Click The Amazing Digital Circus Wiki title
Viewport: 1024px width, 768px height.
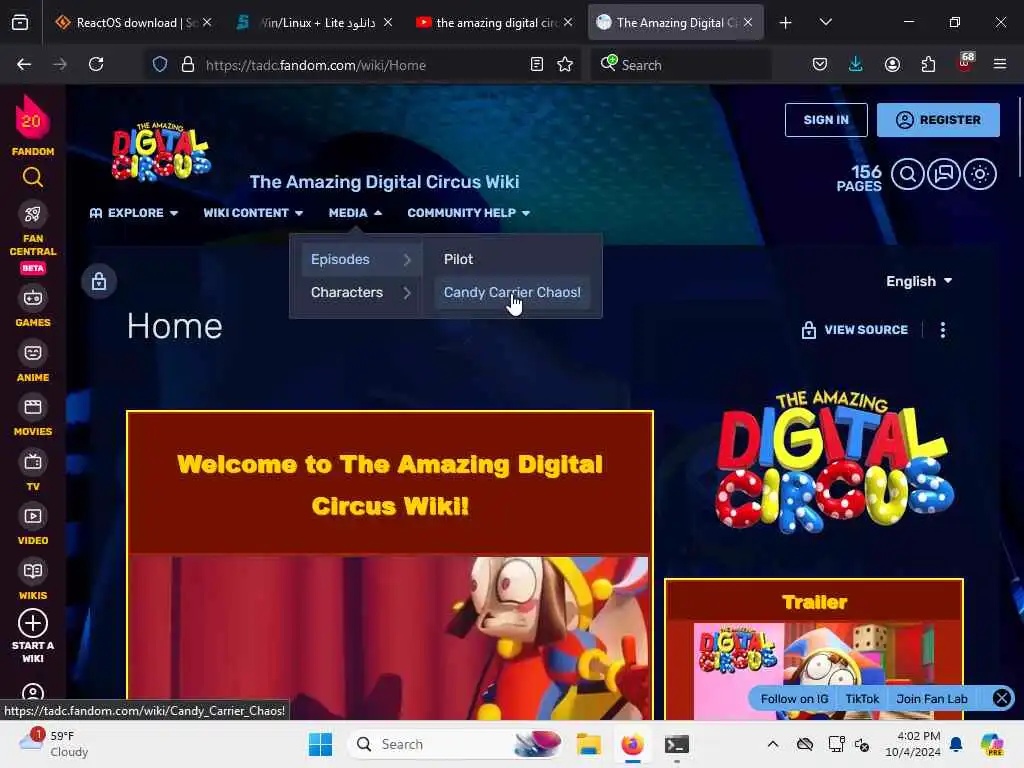coord(385,182)
